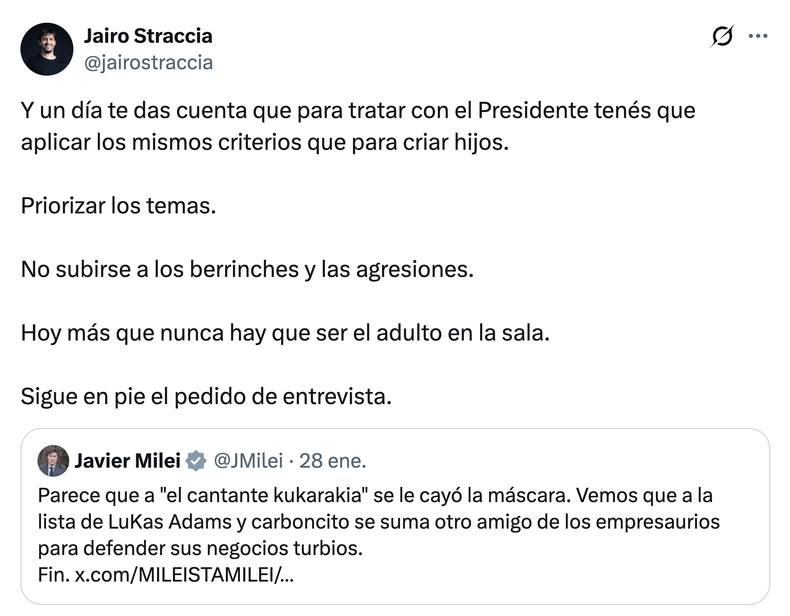Click the Grok slashed-circle icon
This screenshot has height=616, width=790.
coord(721,37)
